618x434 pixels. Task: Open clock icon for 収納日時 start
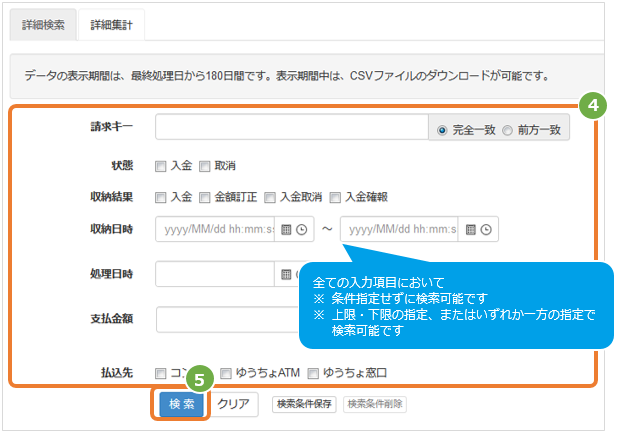[x=302, y=229]
